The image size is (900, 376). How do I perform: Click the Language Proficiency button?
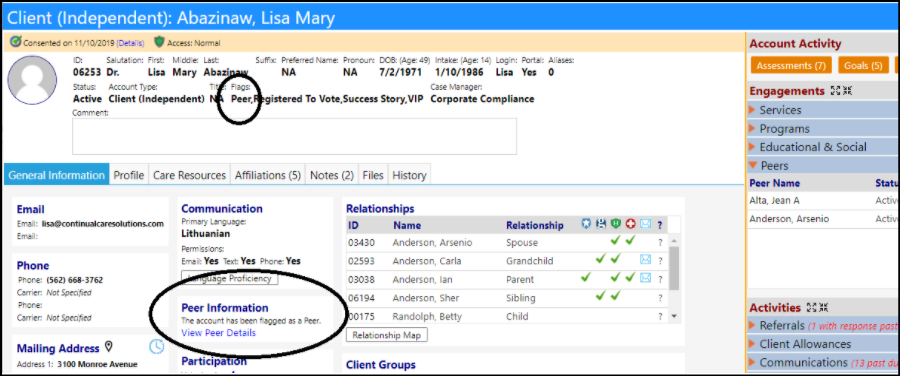coord(230,278)
